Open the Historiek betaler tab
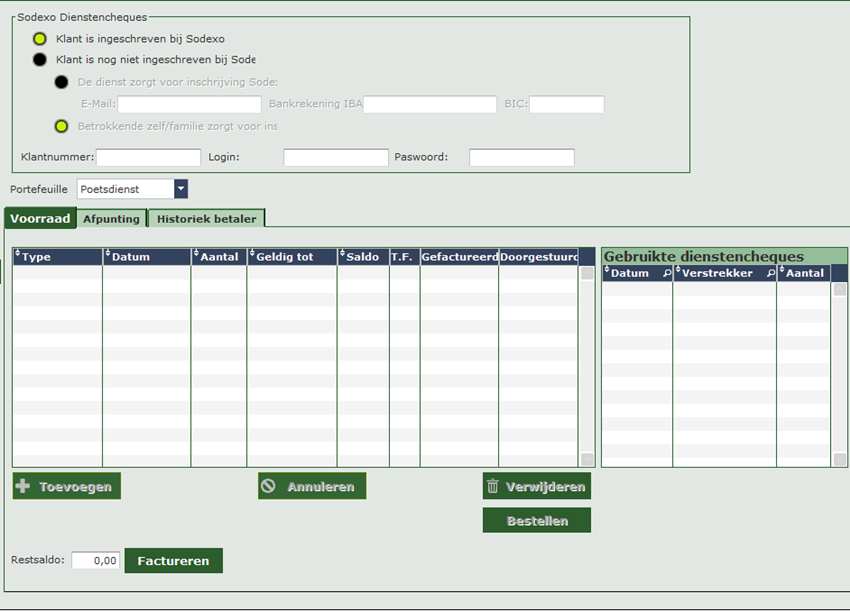Image resolution: width=850 pixels, height=611 pixels. (206, 219)
